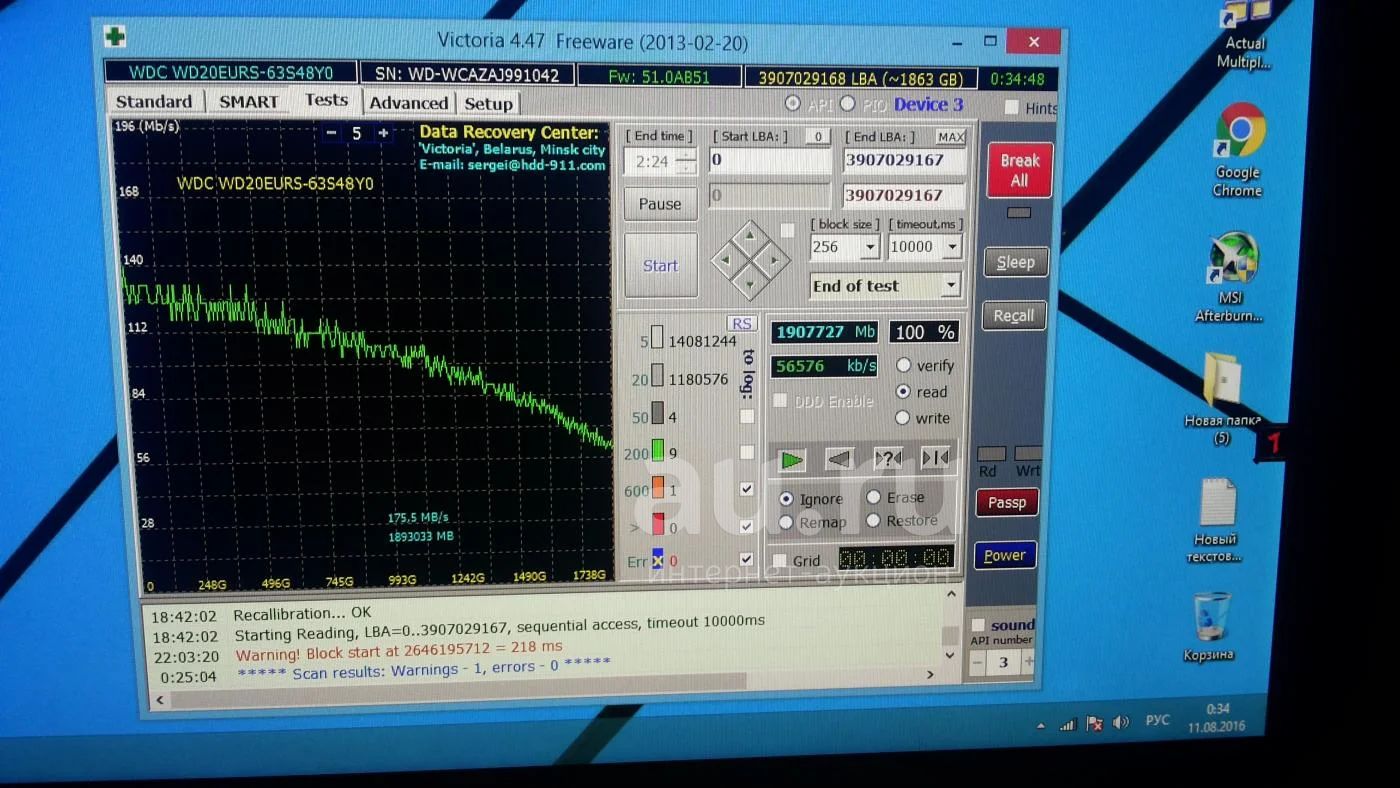
Task: Click the plus icon above the speed graph
Action: click(383, 132)
